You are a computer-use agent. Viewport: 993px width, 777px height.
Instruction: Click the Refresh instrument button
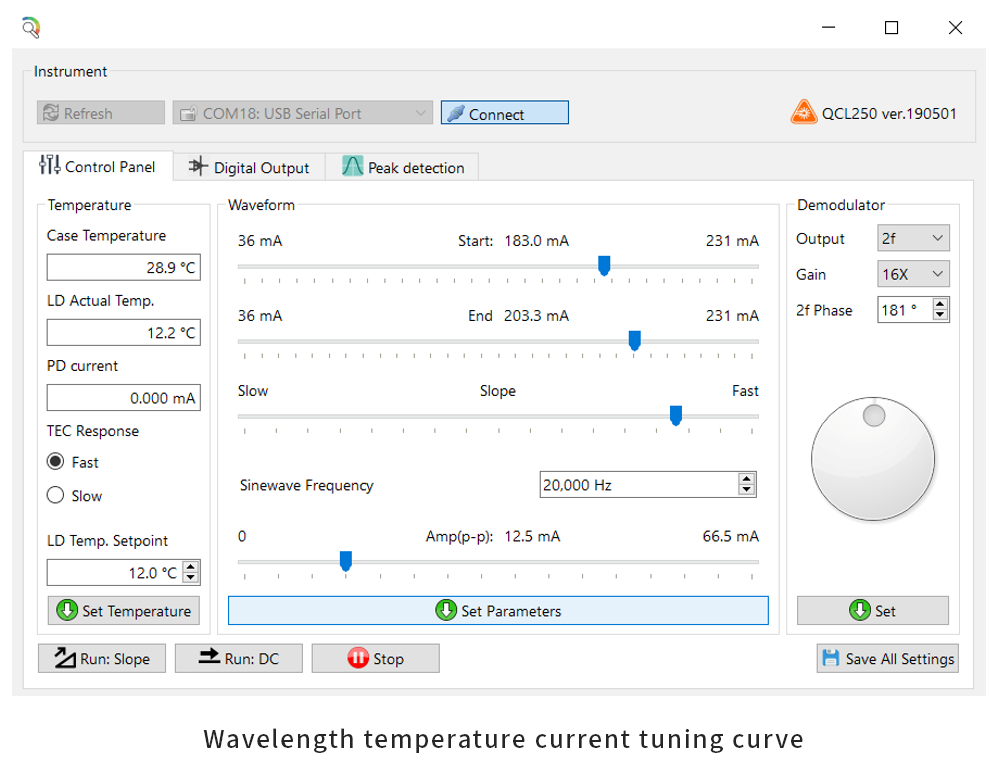pyautogui.click(x=101, y=113)
